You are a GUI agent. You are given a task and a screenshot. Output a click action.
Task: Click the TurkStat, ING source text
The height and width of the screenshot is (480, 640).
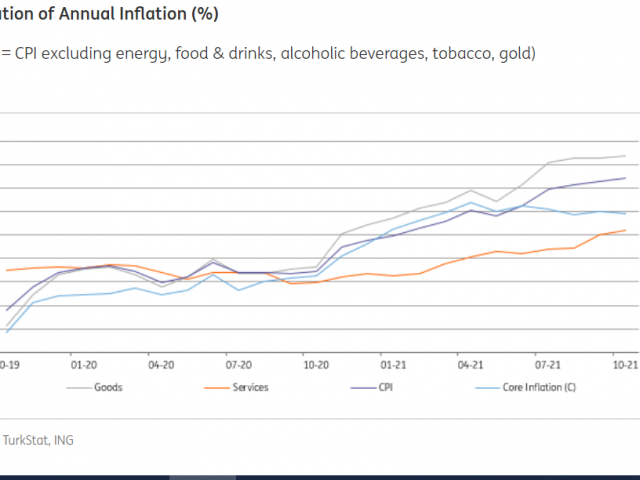(38, 439)
